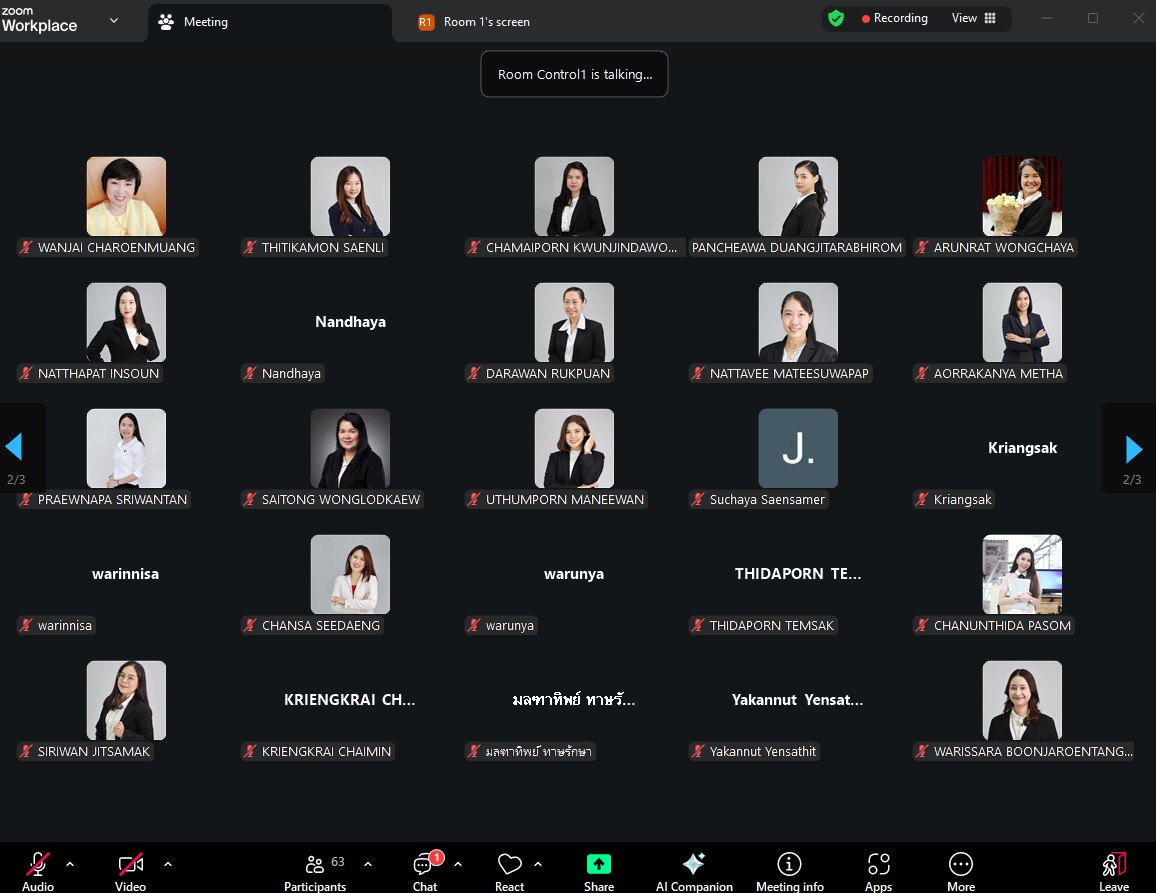The width and height of the screenshot is (1156, 893).
Task: Turn on camera with Video button
Action: tap(130, 871)
